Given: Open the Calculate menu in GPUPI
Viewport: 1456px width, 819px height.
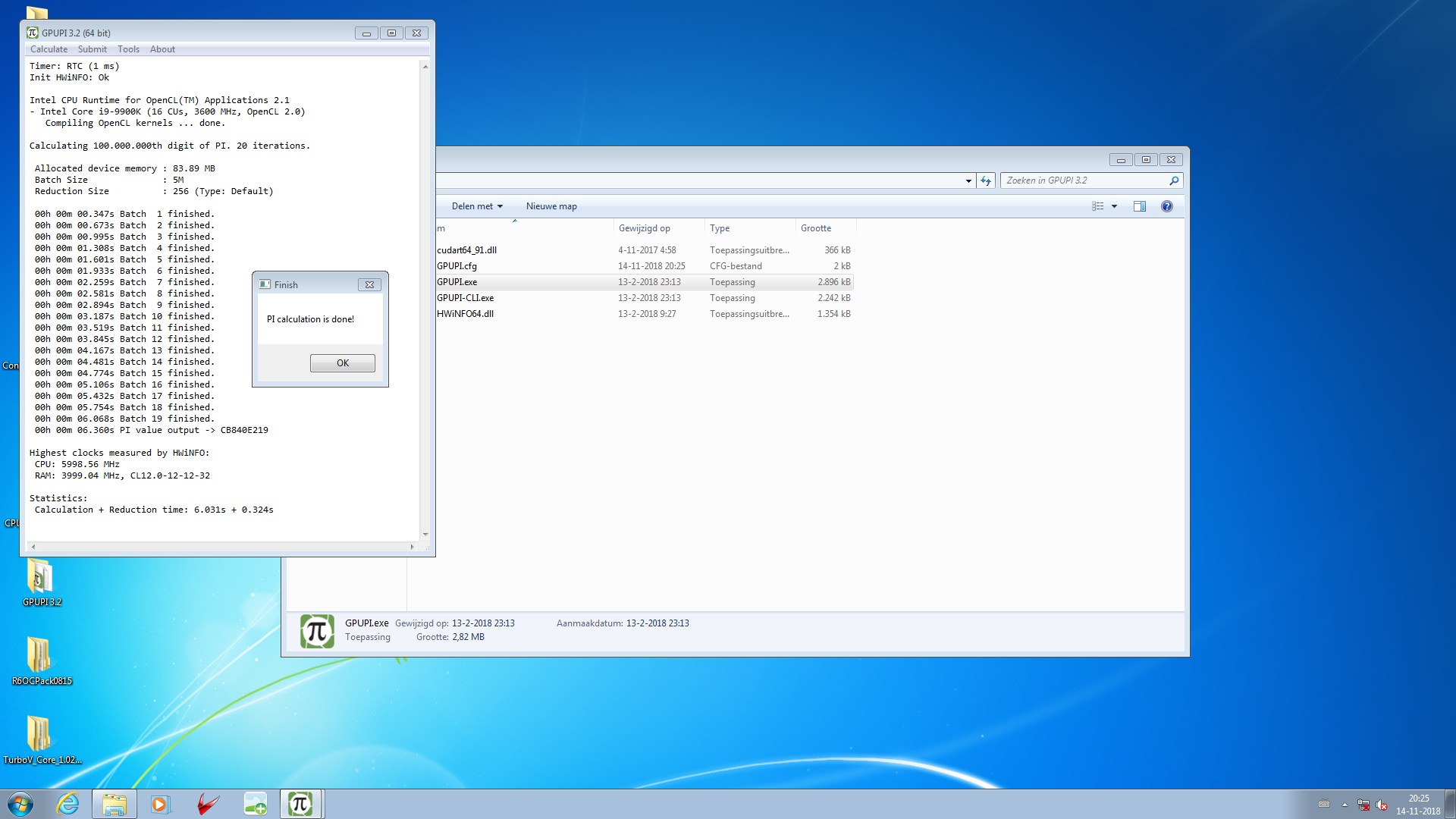Looking at the screenshot, I should [49, 49].
